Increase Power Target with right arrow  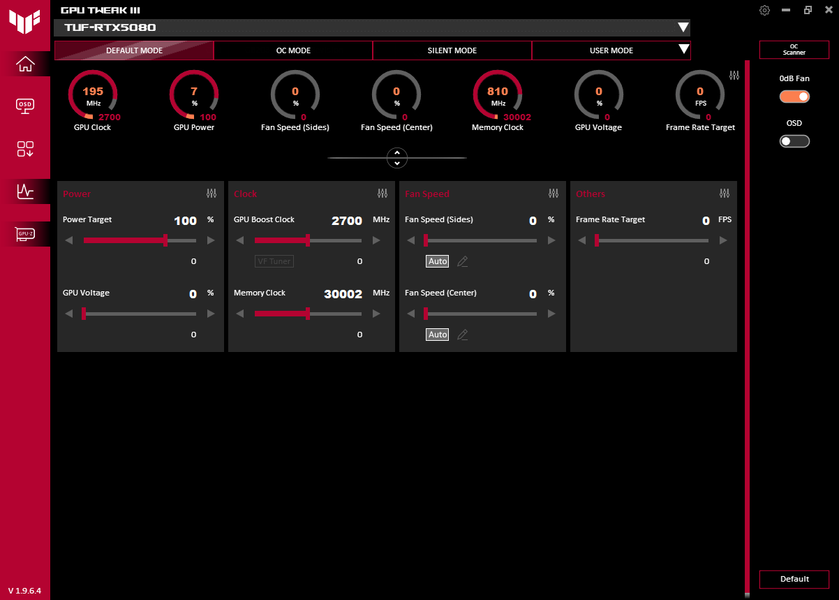point(211,240)
